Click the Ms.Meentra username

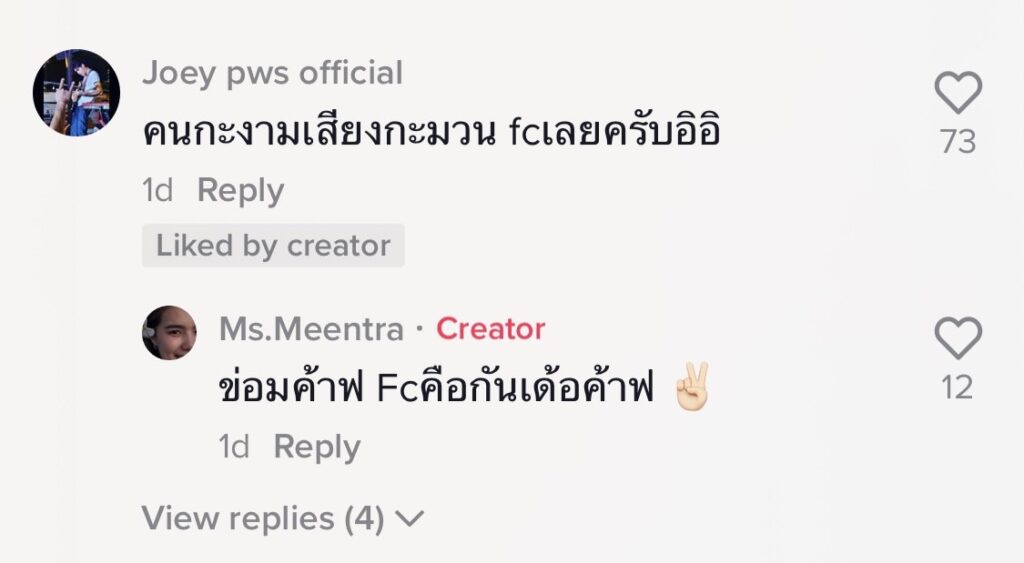coord(311,329)
